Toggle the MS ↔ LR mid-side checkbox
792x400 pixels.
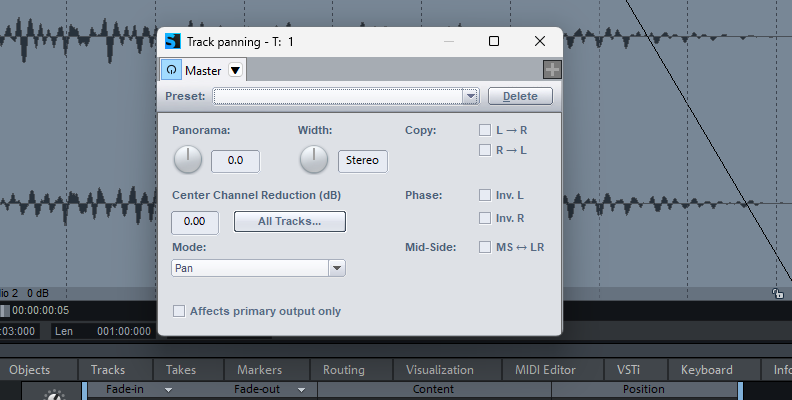pyautogui.click(x=485, y=246)
